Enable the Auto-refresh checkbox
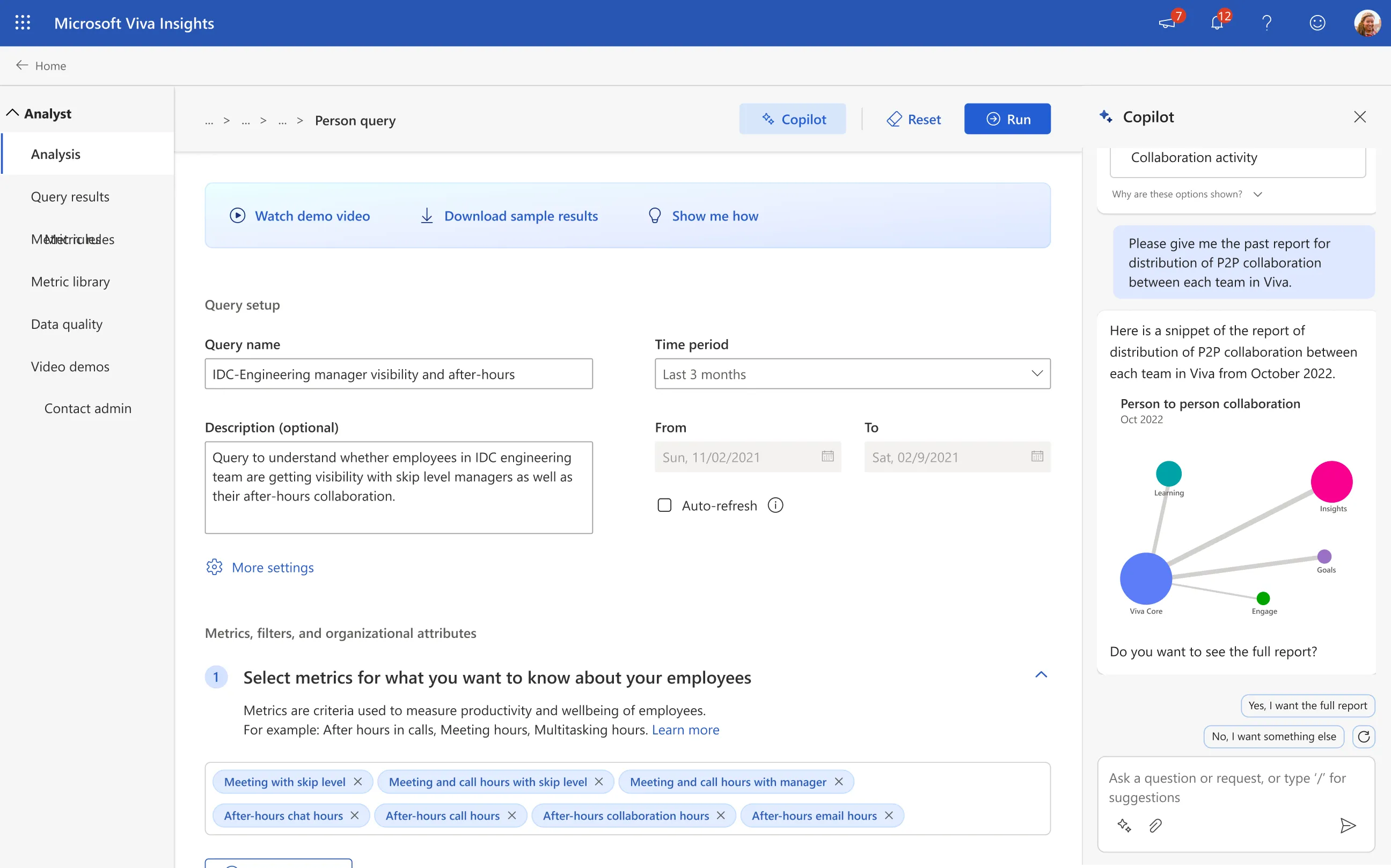Screen dimensions: 1391x868 pyautogui.click(x=664, y=505)
